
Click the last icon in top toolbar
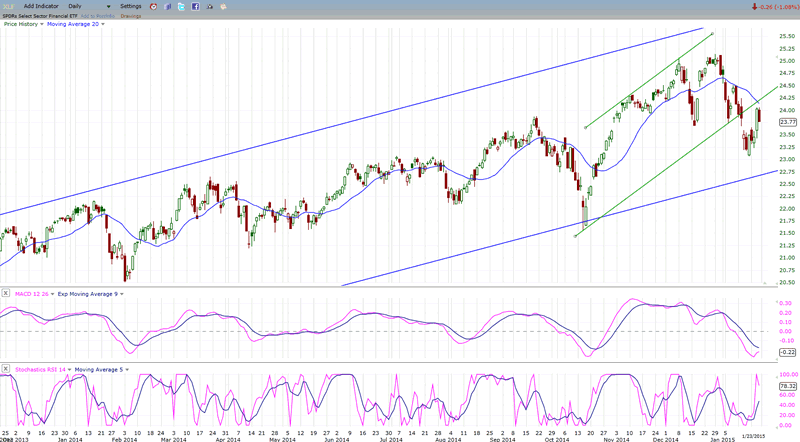pos(223,6)
